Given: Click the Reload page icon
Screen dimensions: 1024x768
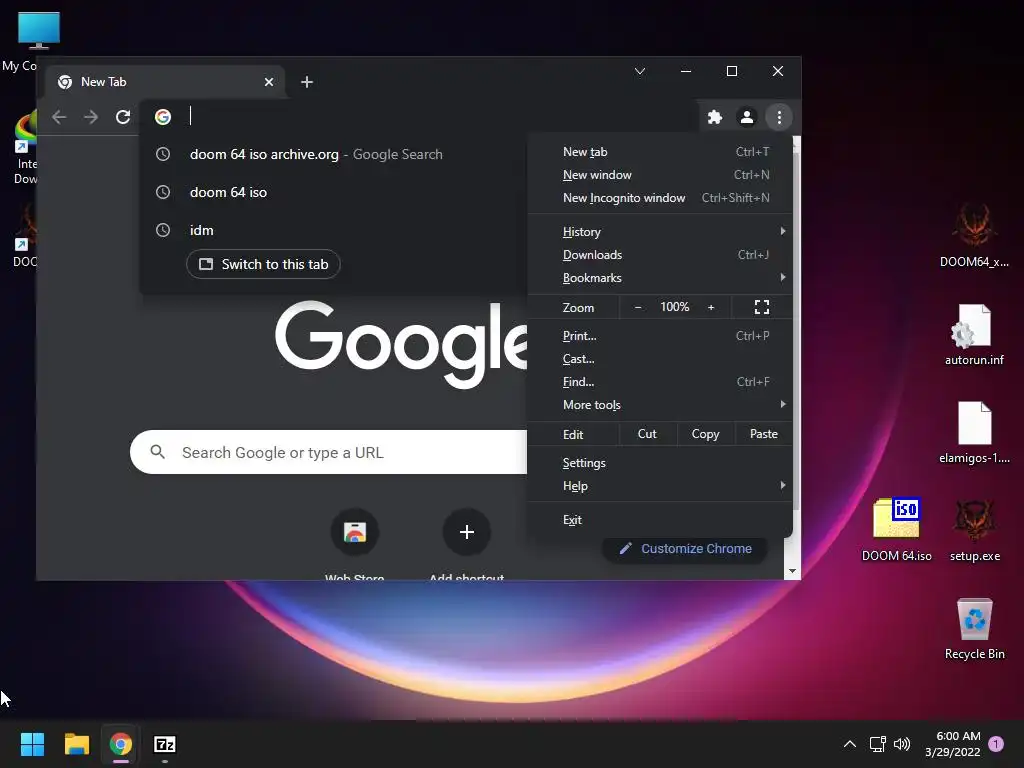Looking at the screenshot, I should (x=123, y=117).
